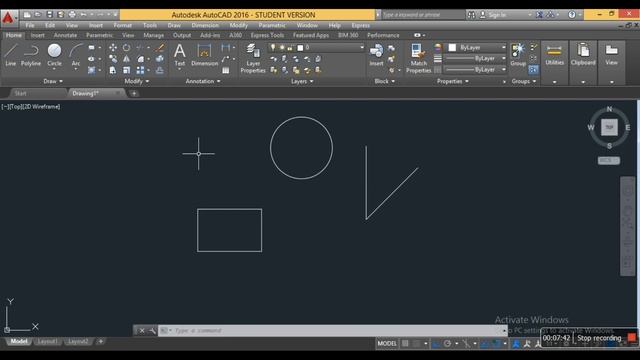Screen dimensions: 640x360
Task: Toggle the layer on/off lightbulb icon
Action: 273,48
